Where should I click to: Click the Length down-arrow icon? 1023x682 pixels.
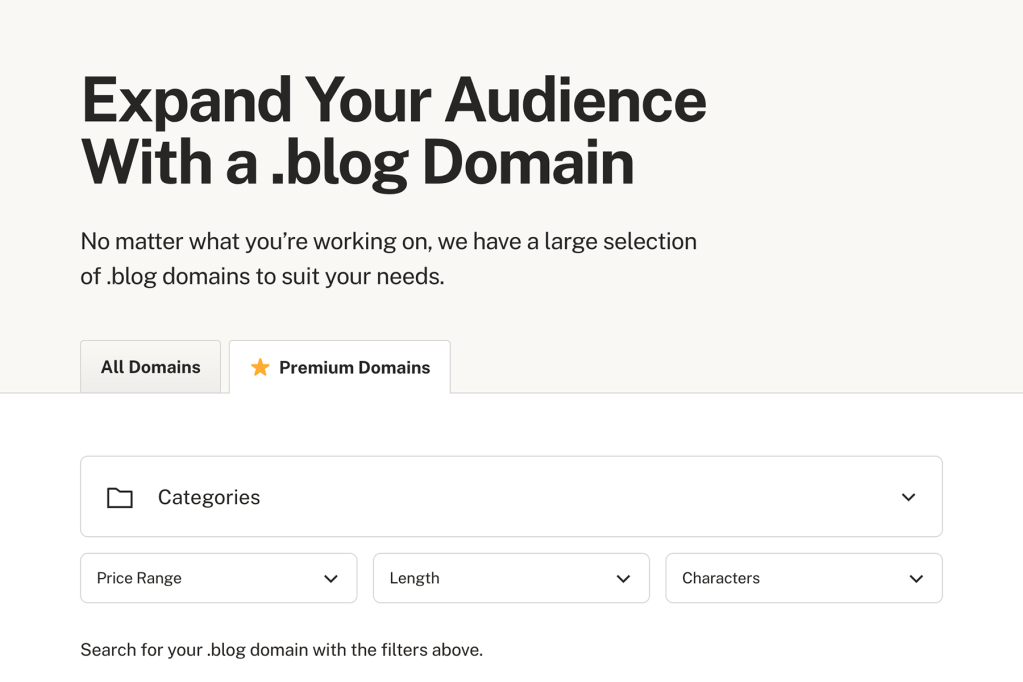tap(623, 579)
